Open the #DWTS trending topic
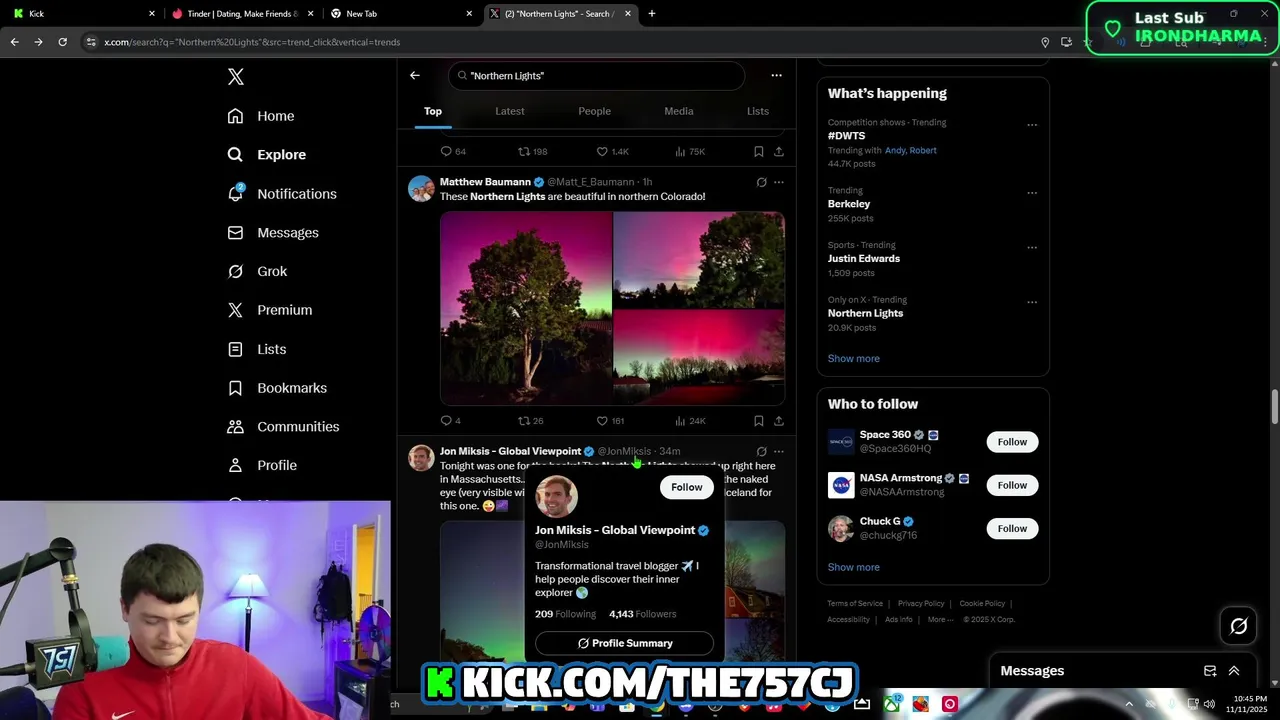This screenshot has width=1280, height=720. (846, 136)
